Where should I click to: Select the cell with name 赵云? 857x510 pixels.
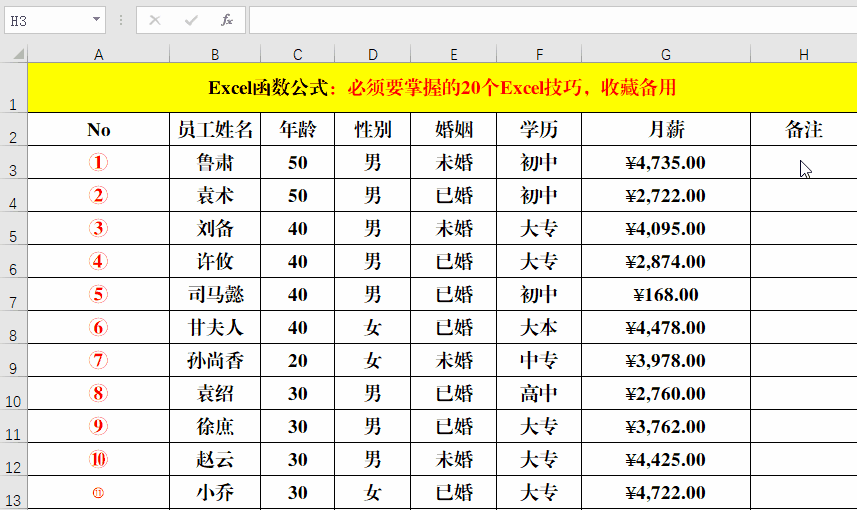215,460
